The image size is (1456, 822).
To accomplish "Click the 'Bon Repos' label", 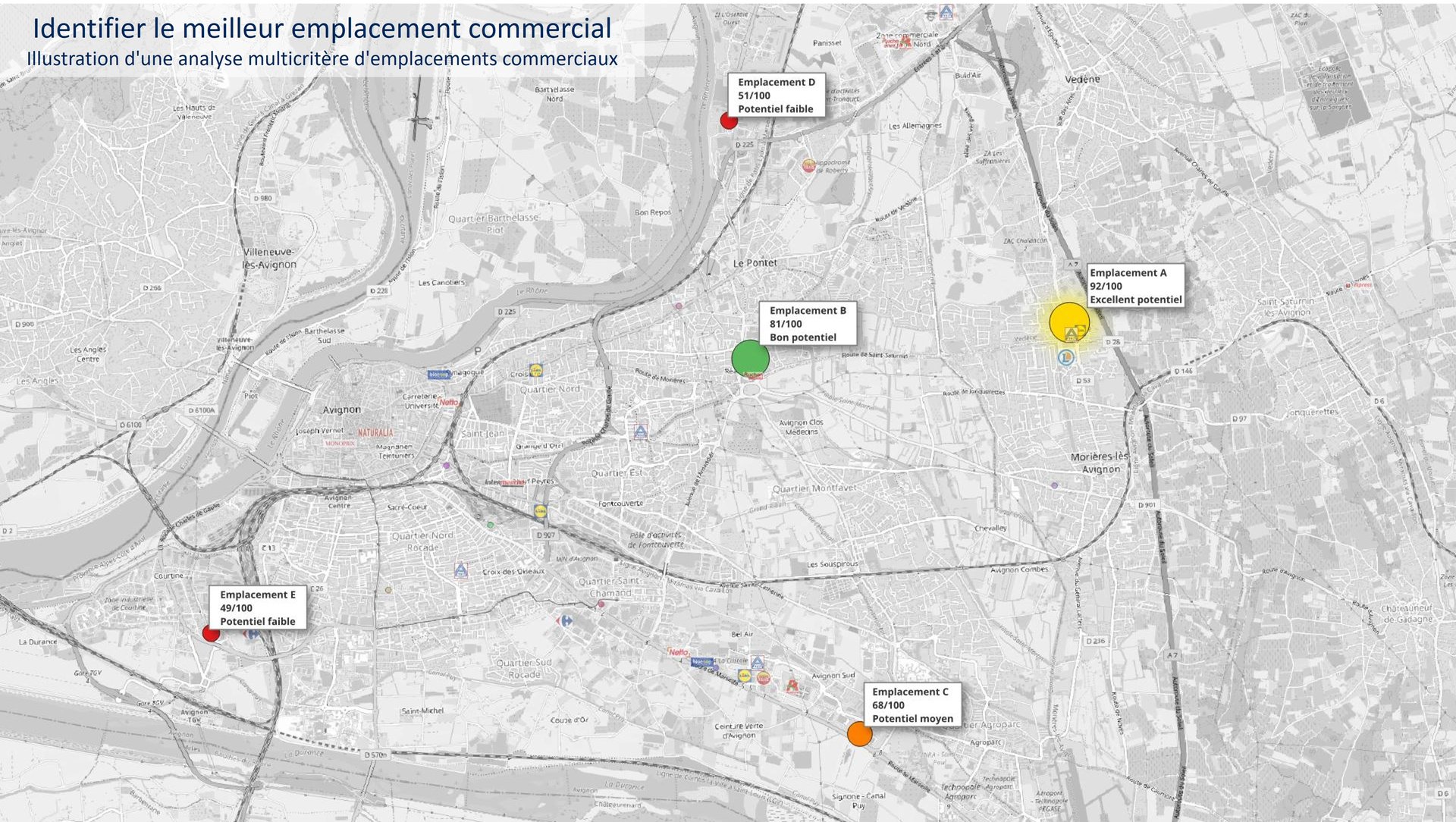I will [x=653, y=212].
